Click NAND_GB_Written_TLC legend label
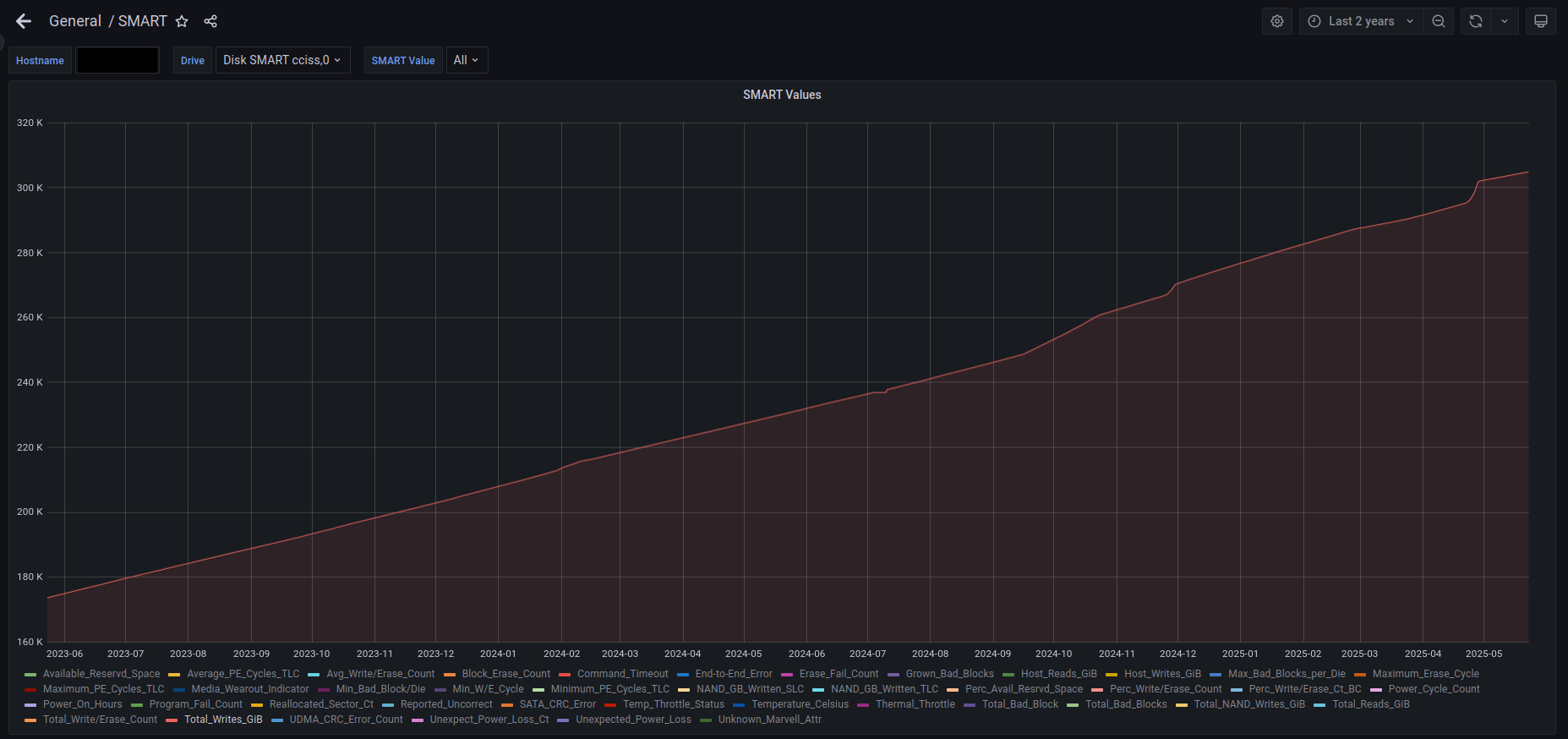 [x=885, y=689]
